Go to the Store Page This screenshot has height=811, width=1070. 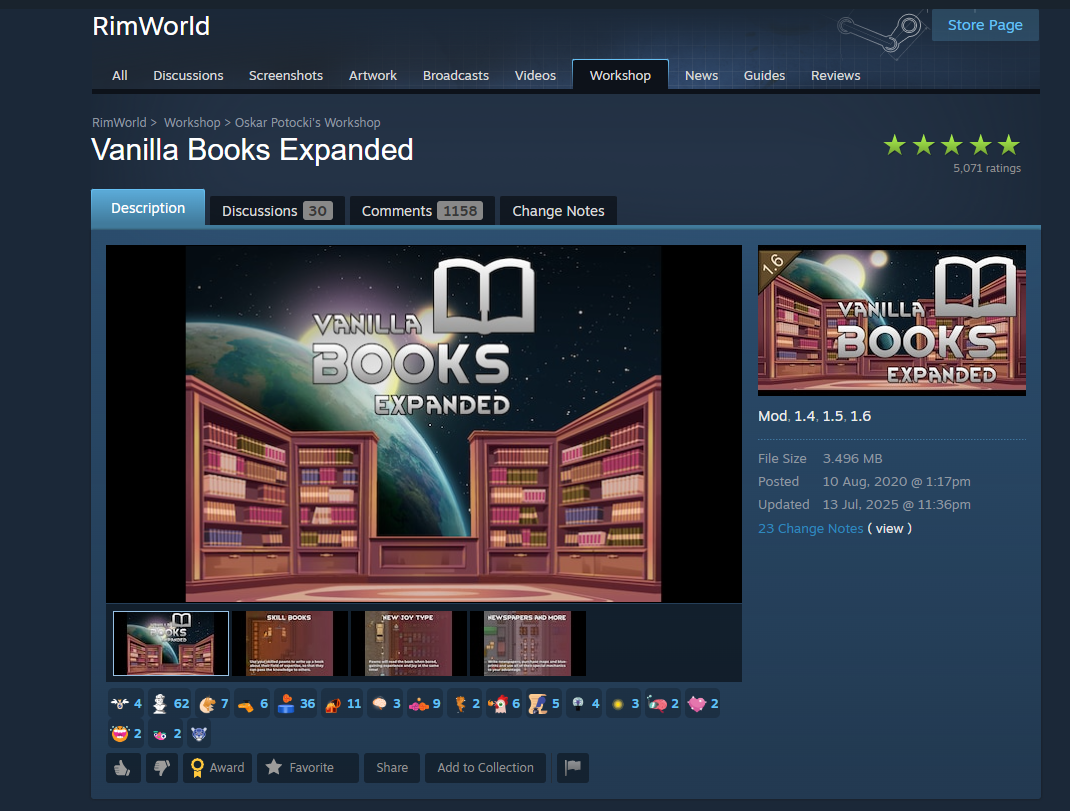click(984, 25)
